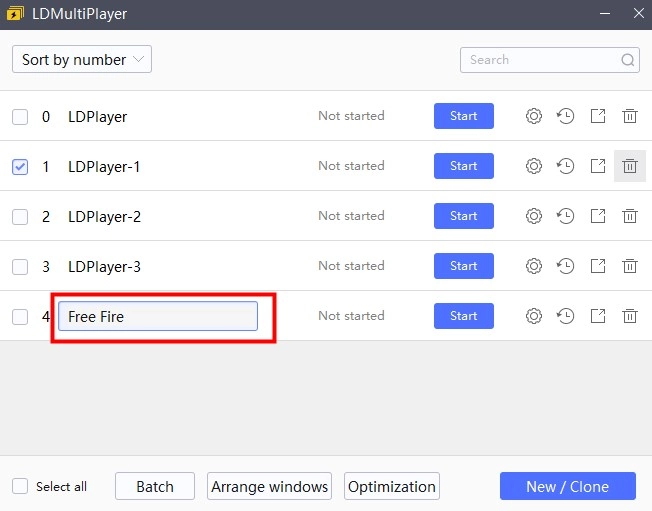The height and width of the screenshot is (511, 652).
Task: Tick the checkbox for row 4 Free Fire
Action: point(20,317)
